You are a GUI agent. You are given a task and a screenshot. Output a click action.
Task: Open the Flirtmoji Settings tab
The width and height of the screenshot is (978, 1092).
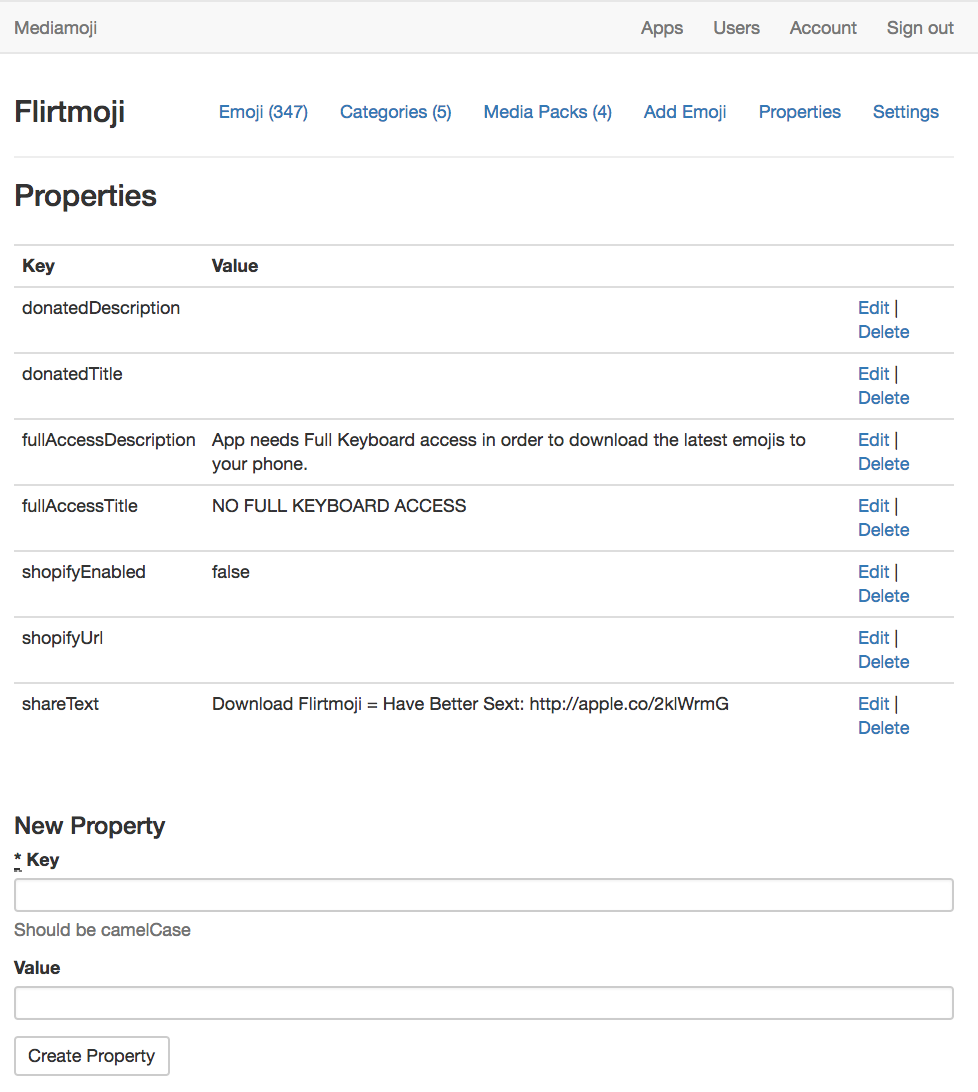[x=905, y=112]
